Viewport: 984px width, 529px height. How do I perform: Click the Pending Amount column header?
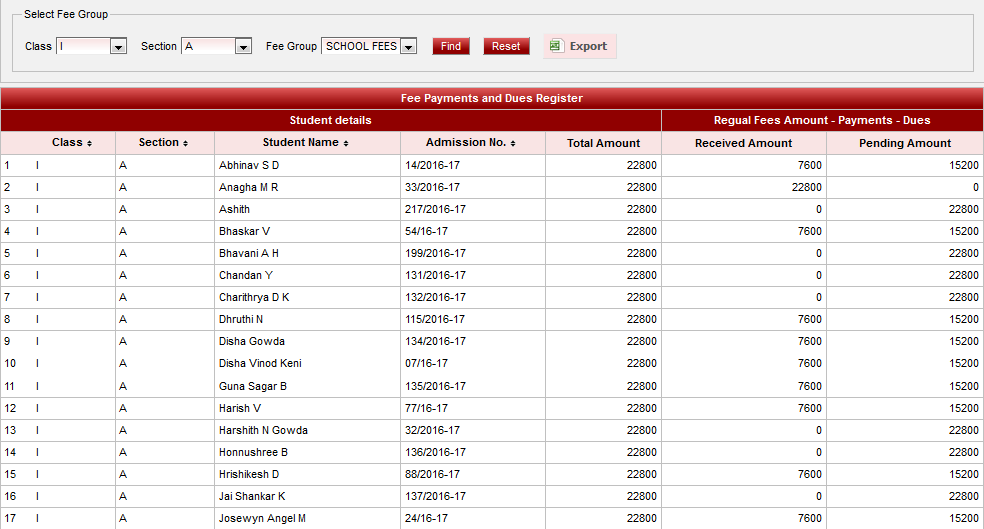pyautogui.click(x=904, y=143)
